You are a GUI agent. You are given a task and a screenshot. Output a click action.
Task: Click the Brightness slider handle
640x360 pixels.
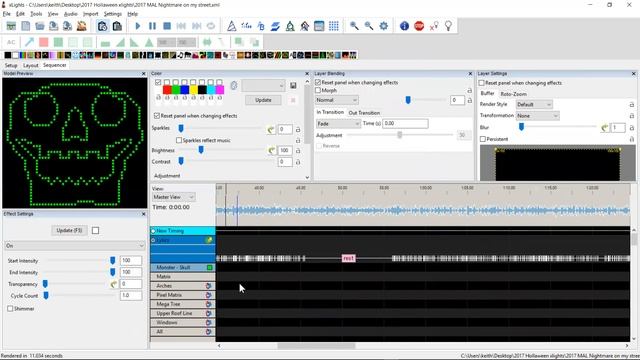201,150
